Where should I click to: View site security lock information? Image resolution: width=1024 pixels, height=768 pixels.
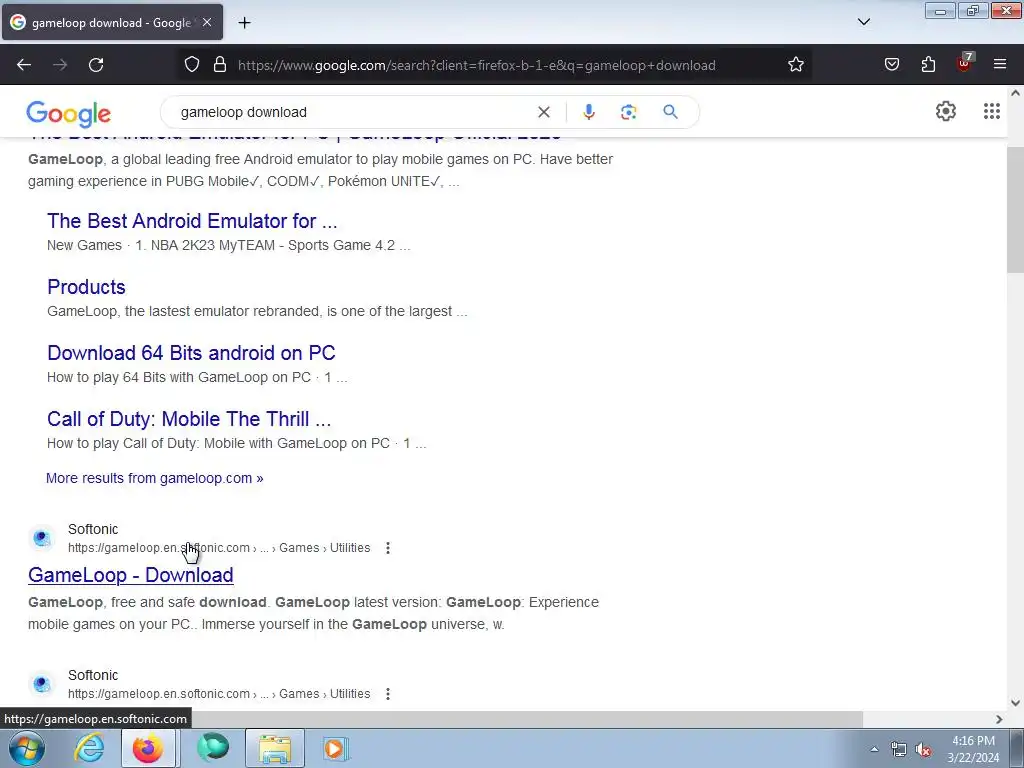coord(220,65)
